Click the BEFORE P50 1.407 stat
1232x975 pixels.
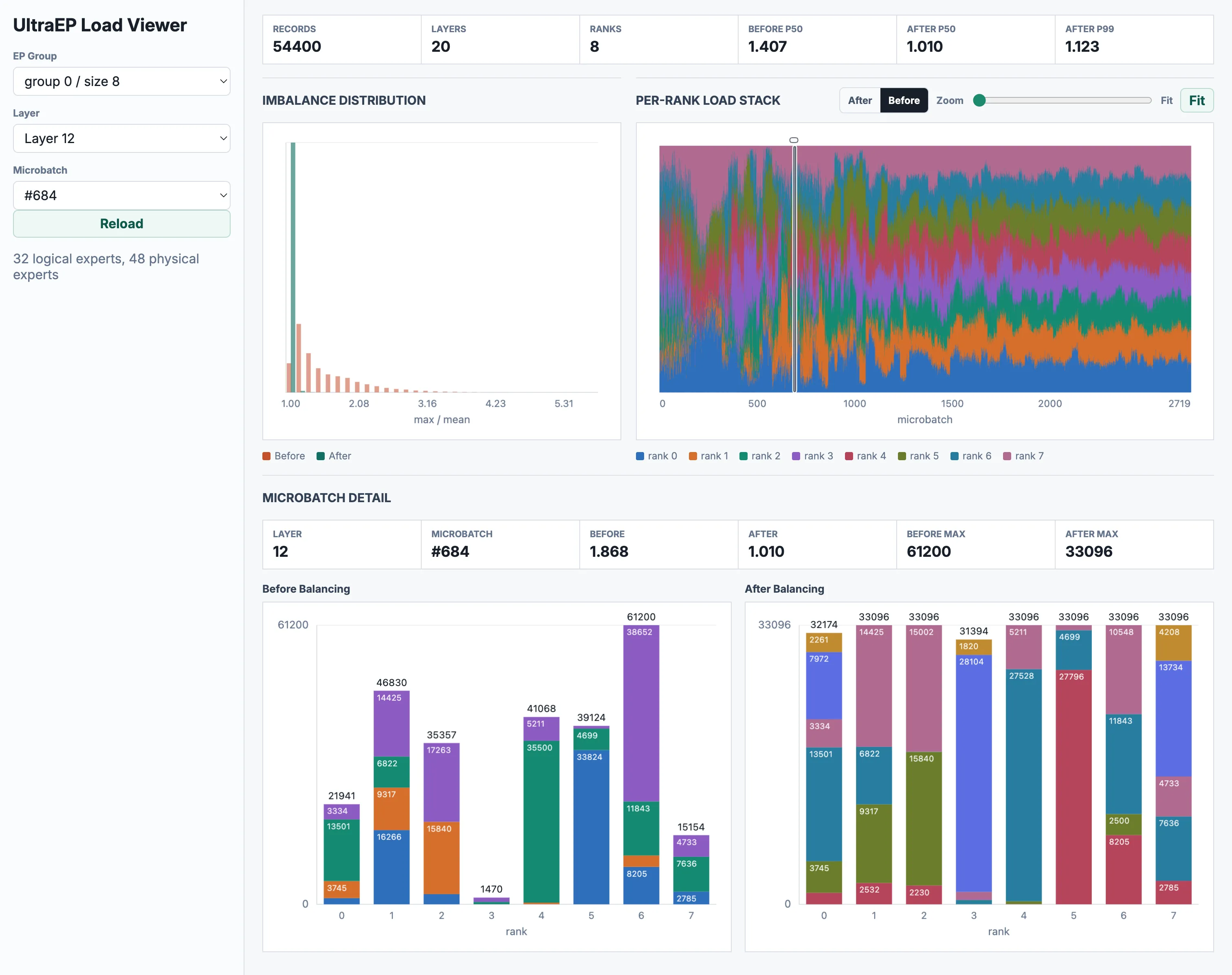click(x=817, y=40)
